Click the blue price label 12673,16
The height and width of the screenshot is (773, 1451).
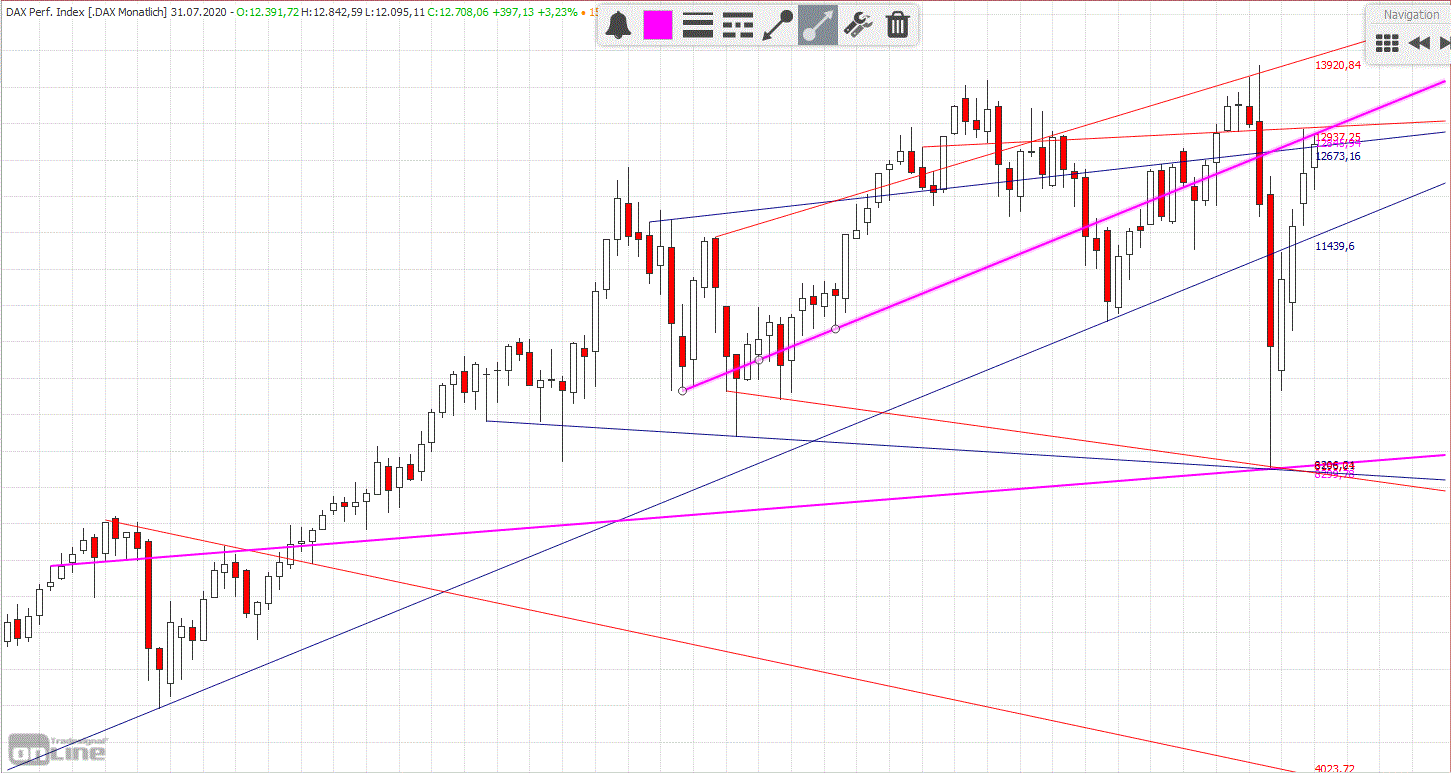[x=1337, y=156]
